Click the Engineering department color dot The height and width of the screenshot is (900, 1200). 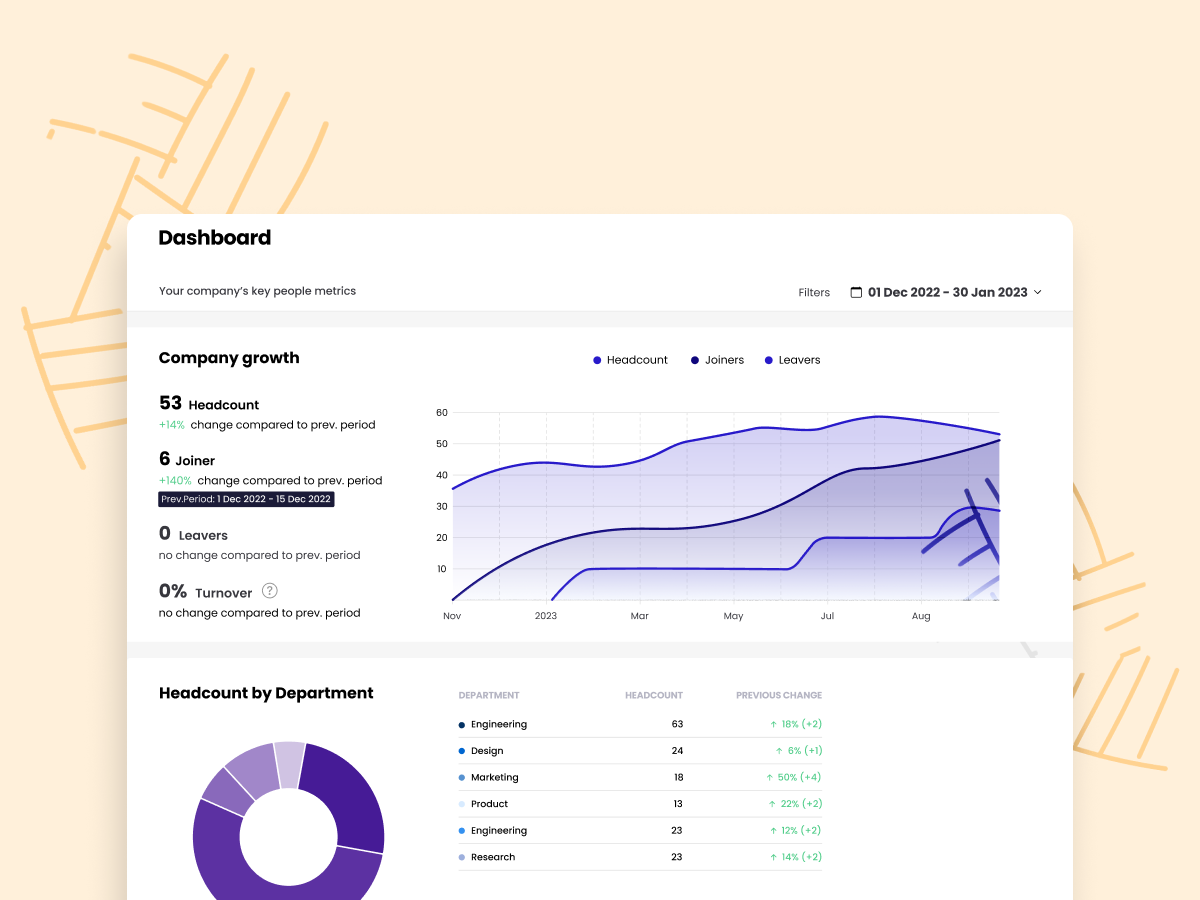[461, 723]
